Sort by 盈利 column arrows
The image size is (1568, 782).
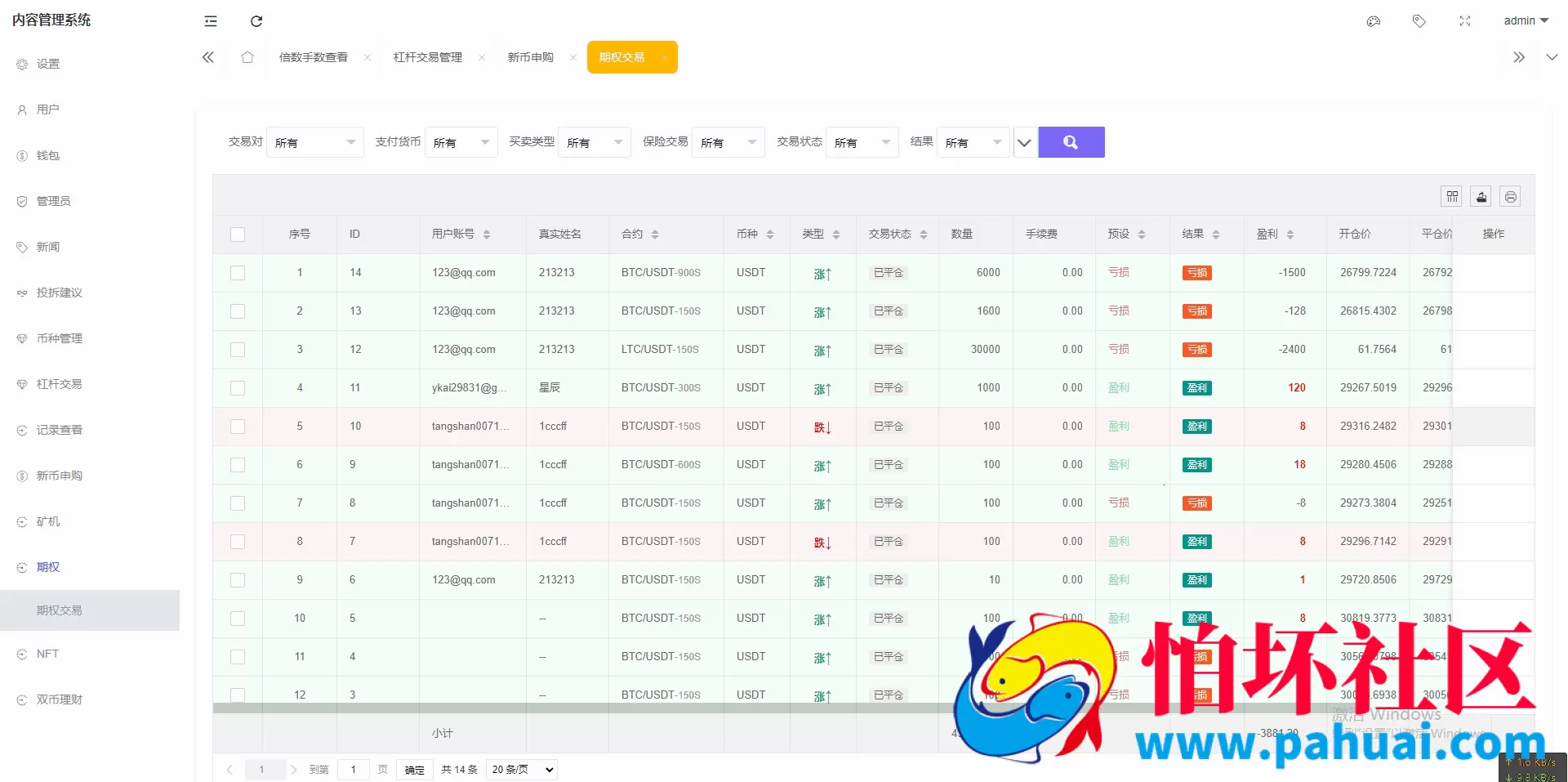click(x=1290, y=235)
